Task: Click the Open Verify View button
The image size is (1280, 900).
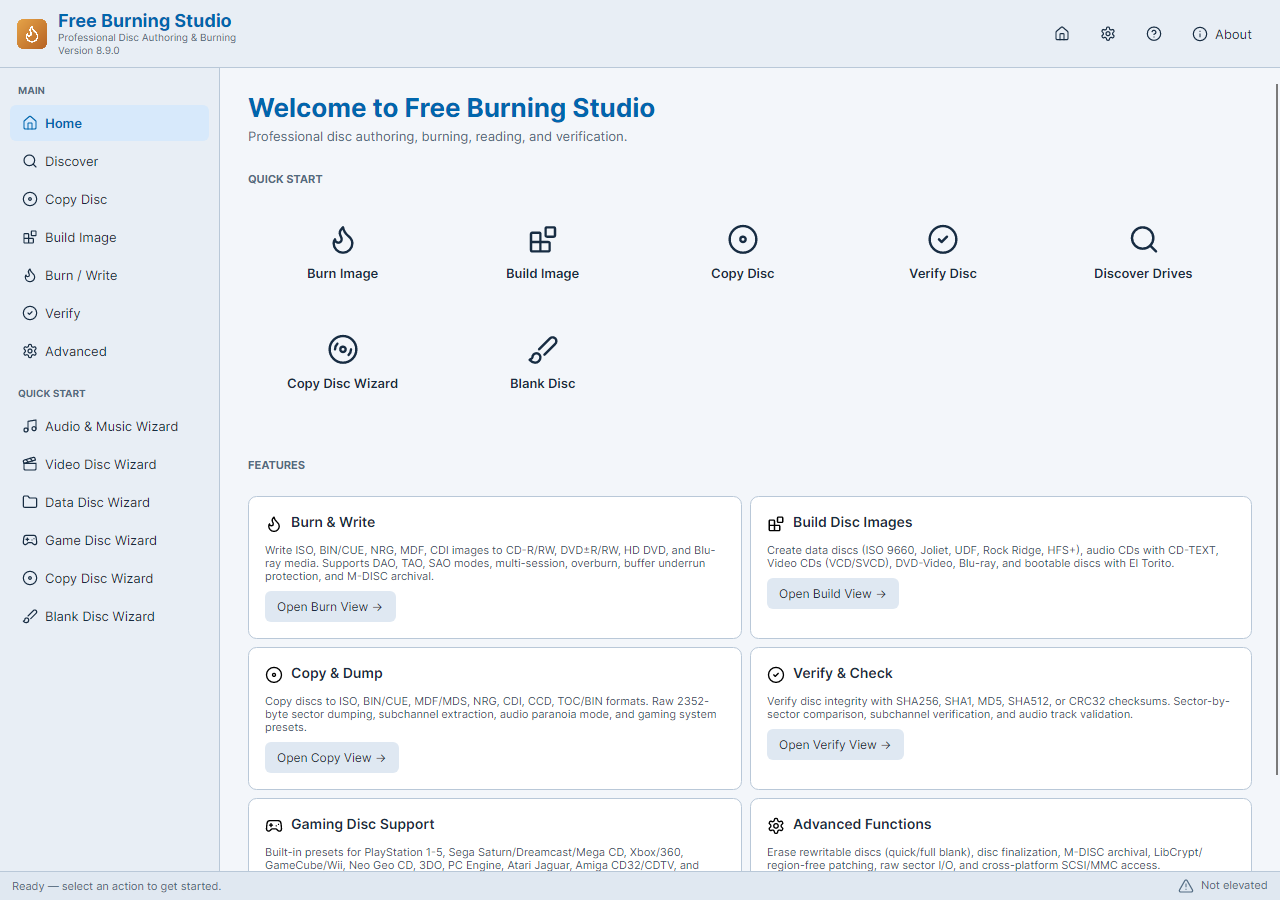Action: (x=835, y=745)
